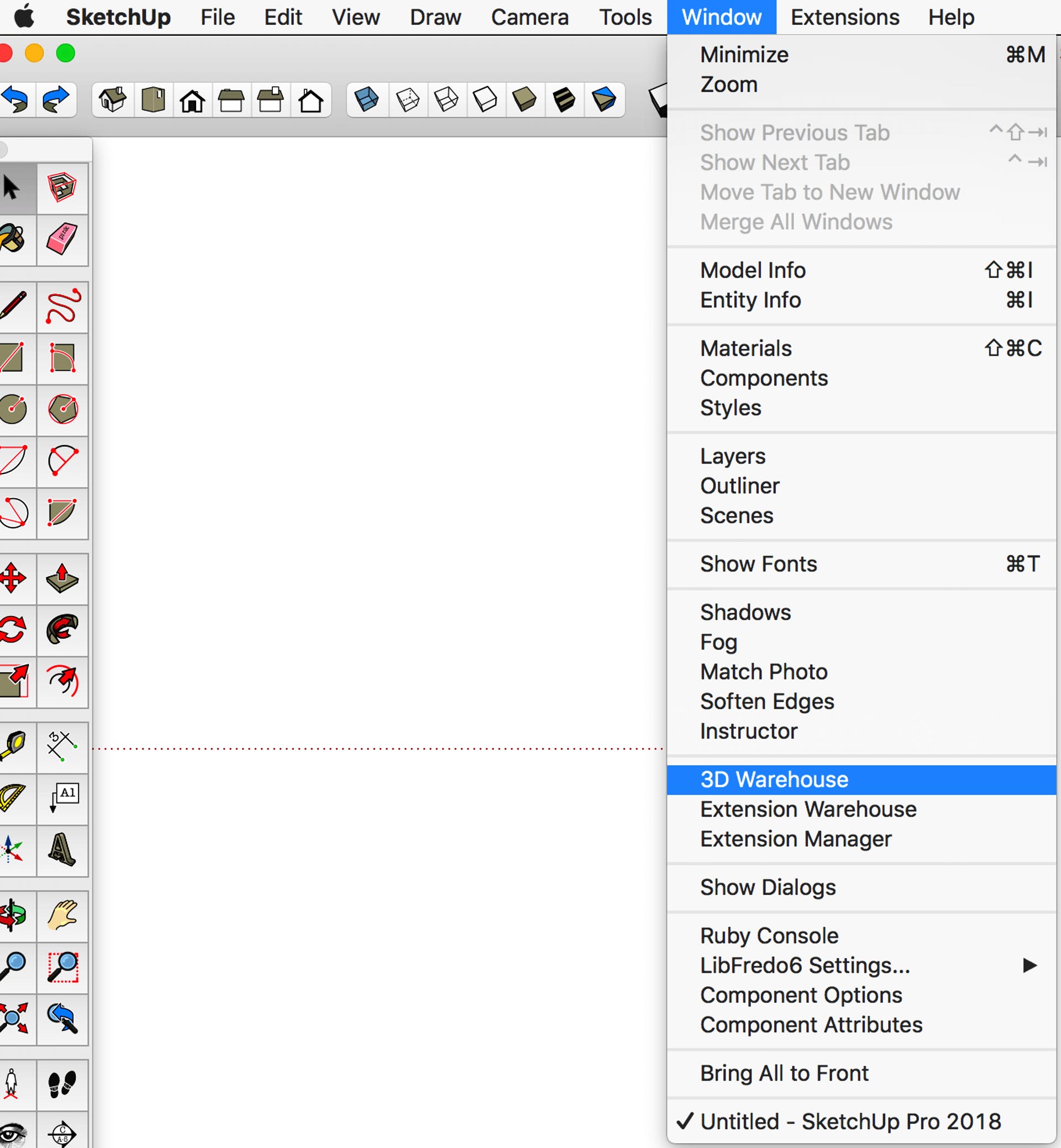The image size is (1061, 1148).
Task: Select the Eraser tool
Action: (x=62, y=239)
